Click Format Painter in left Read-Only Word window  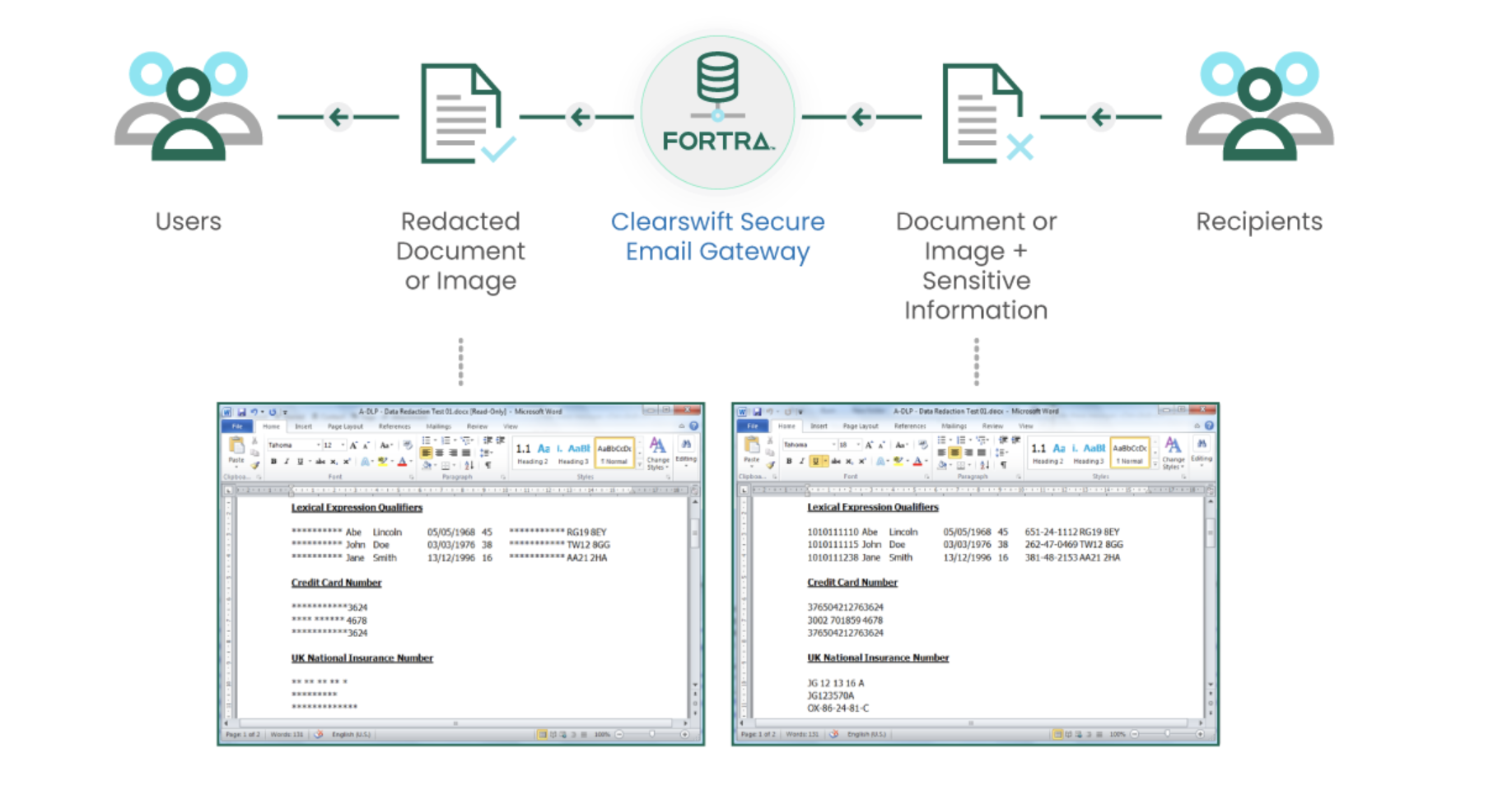(255, 465)
